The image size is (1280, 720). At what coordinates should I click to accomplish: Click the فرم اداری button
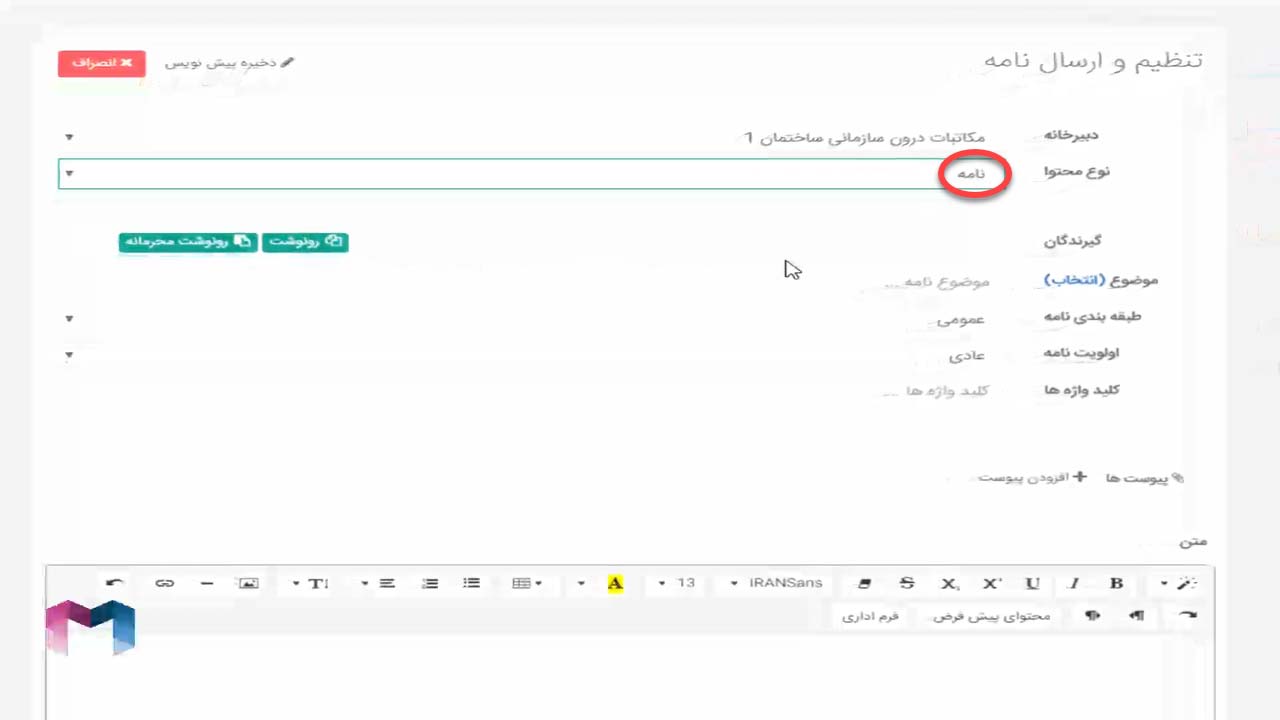870,615
